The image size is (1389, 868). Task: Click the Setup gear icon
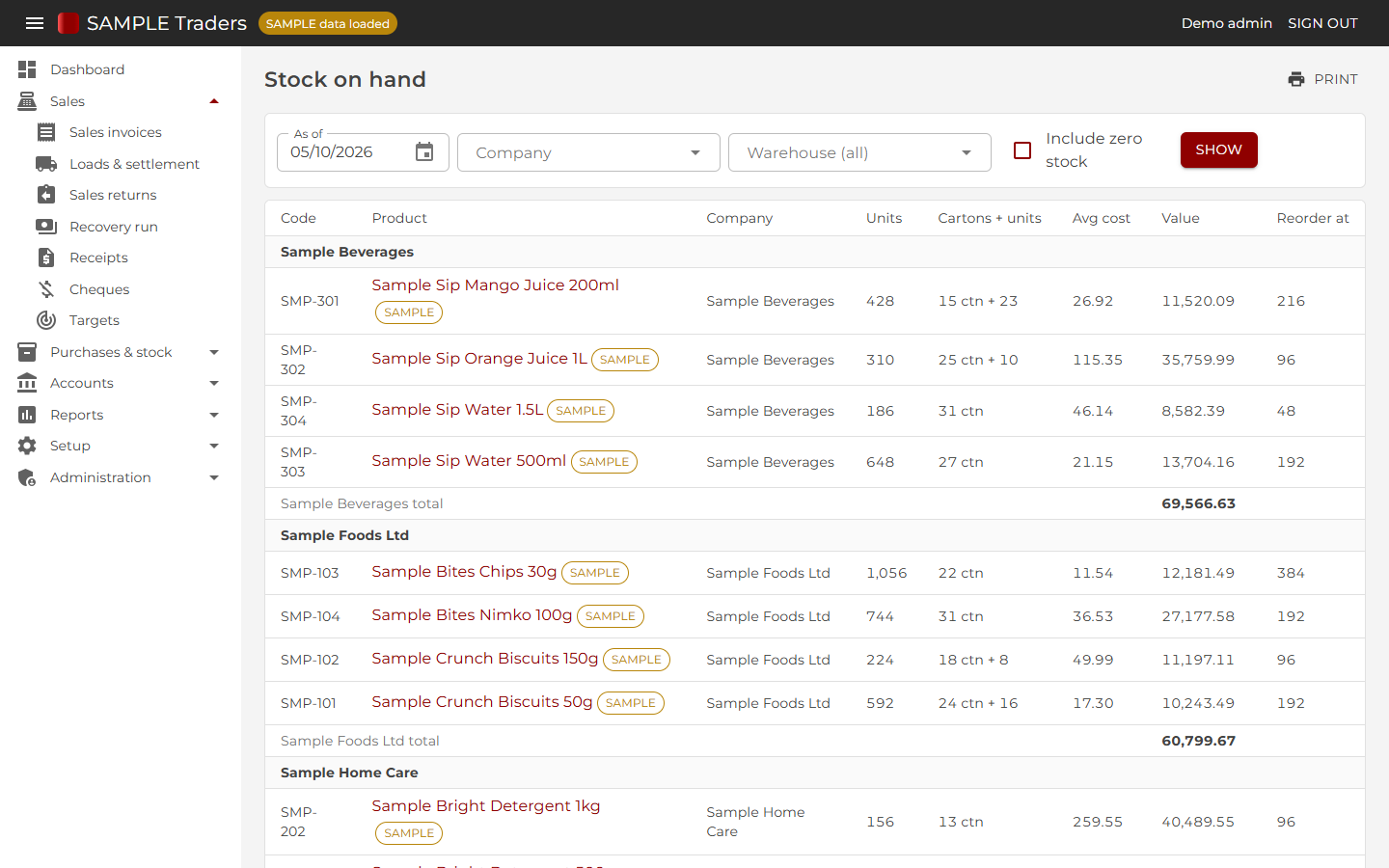(x=27, y=446)
